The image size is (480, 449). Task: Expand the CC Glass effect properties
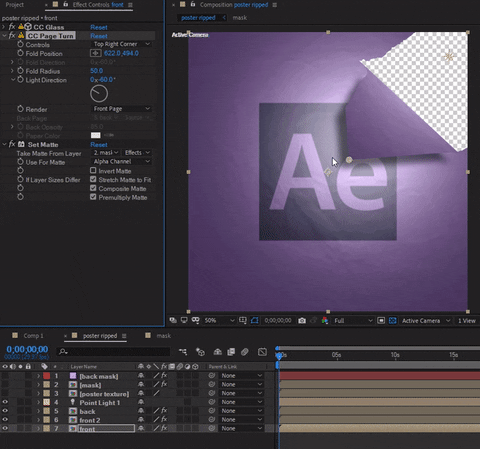(4, 27)
